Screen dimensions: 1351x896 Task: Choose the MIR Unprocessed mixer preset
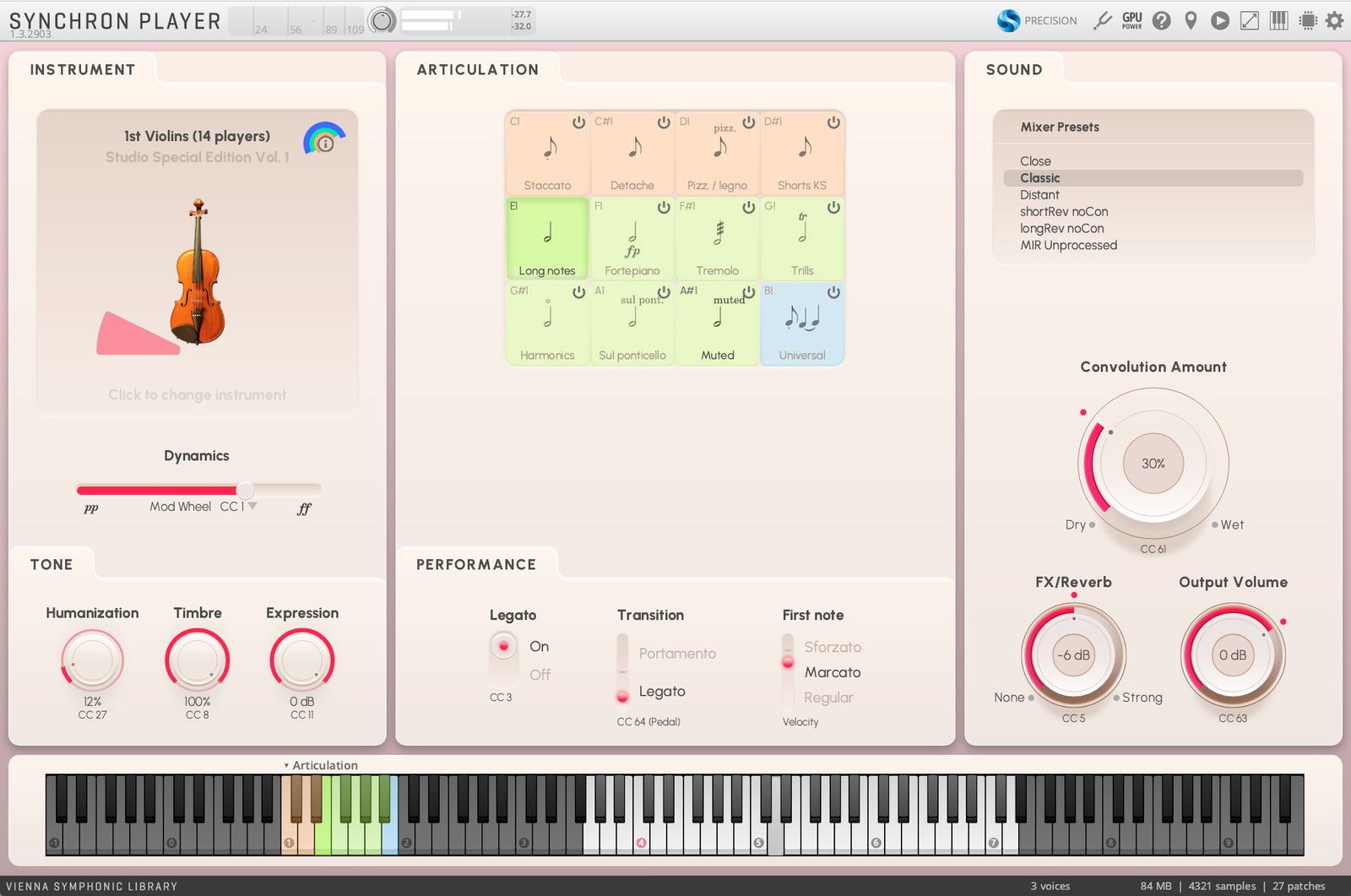(x=1068, y=246)
